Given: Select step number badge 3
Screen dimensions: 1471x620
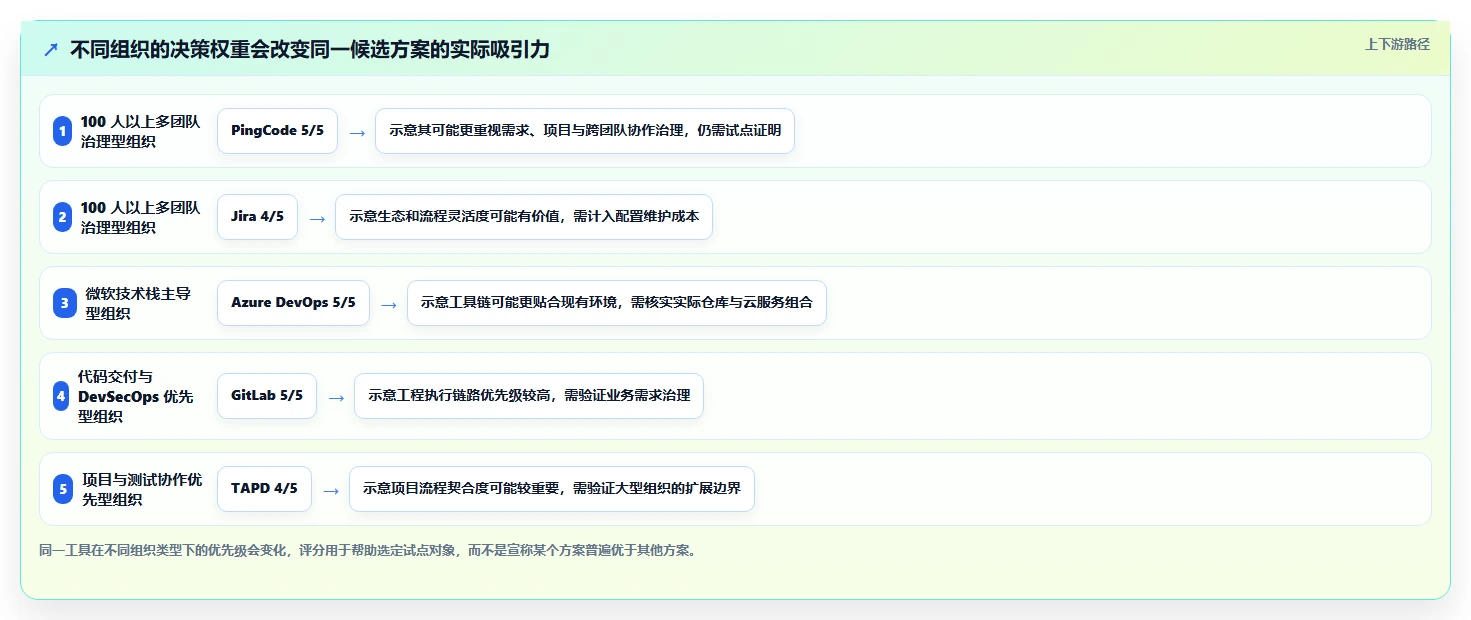Looking at the screenshot, I should click(64, 303).
